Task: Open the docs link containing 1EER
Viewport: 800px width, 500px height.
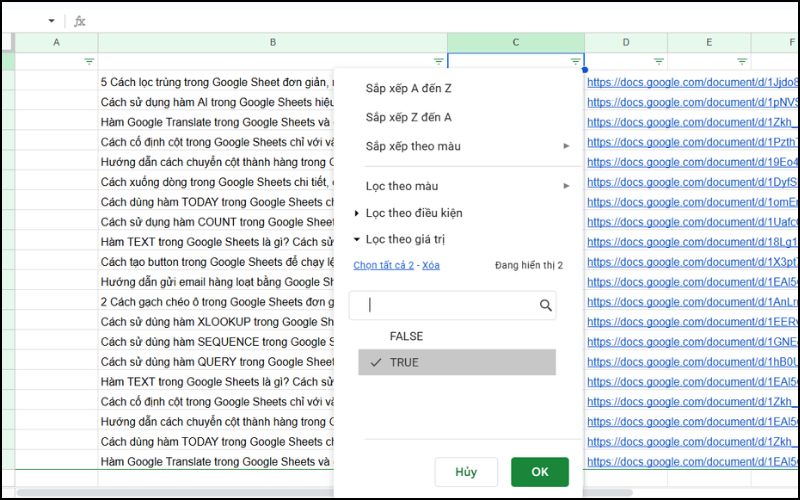Action: (692, 322)
